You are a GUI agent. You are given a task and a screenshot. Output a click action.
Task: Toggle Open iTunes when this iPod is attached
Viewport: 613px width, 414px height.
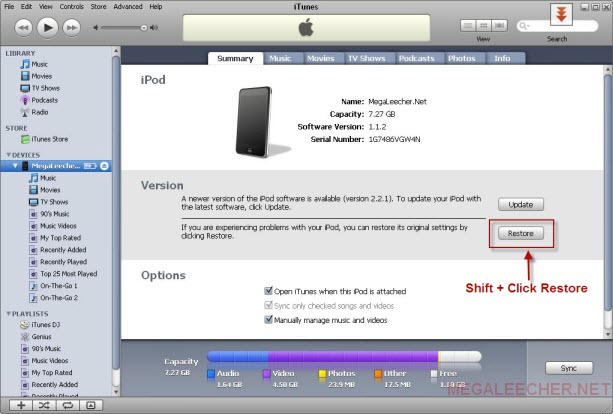268,291
